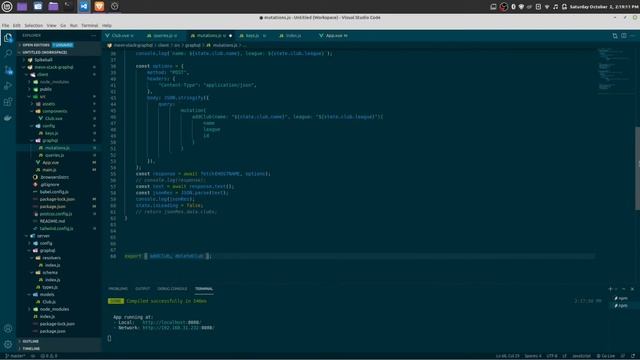Screen dimensions: 640x360
Task: Switch to the PROBLEMS panel tab
Action: click(x=118, y=289)
